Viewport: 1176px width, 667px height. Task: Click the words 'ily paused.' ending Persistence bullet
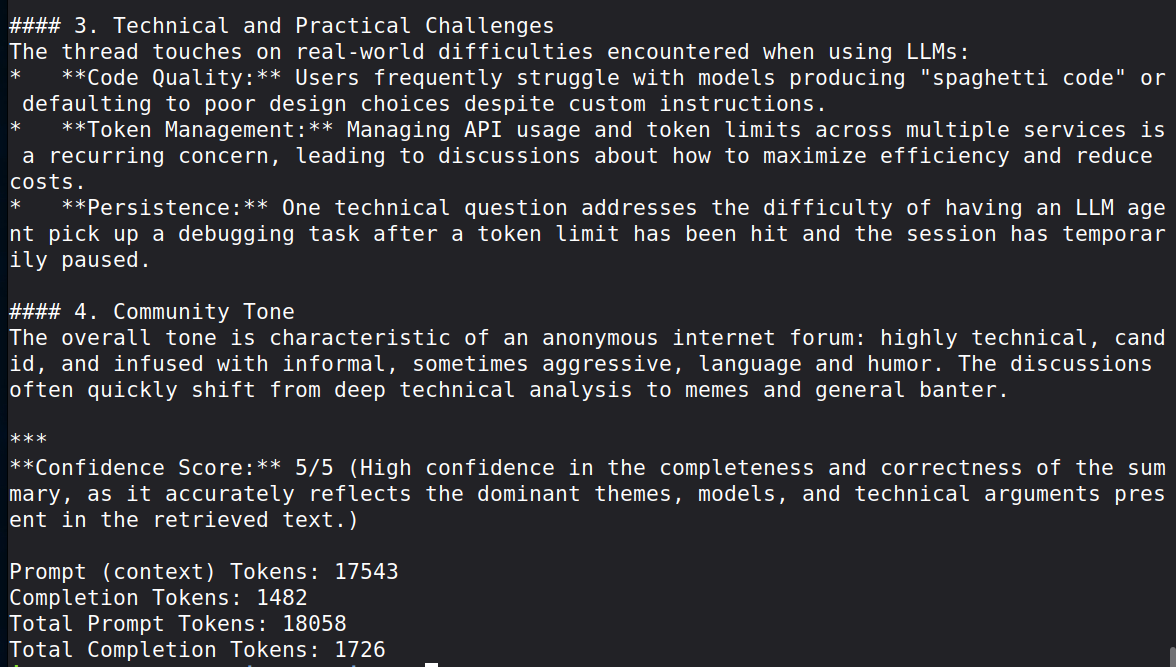80,260
